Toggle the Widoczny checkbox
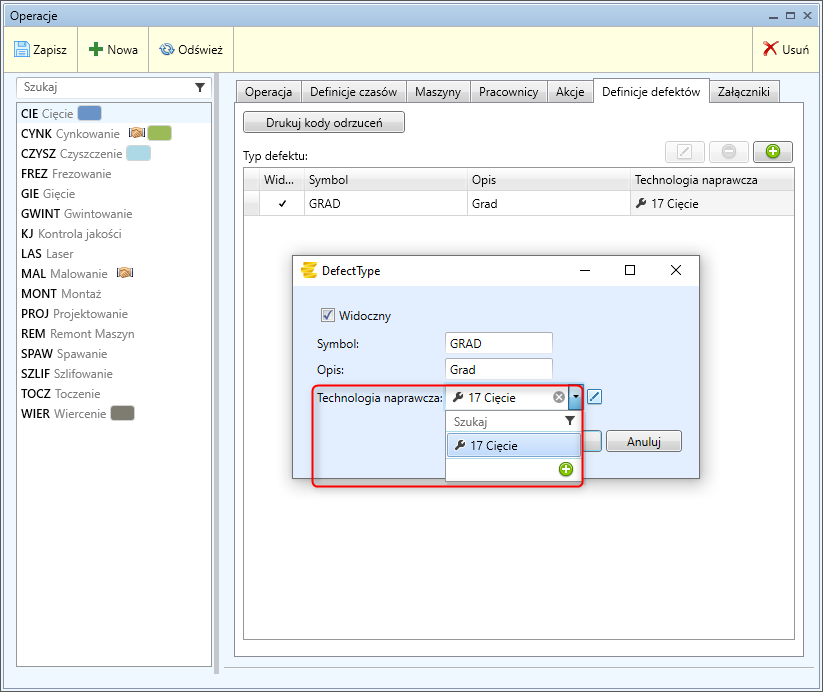823x692 pixels. click(x=327, y=315)
